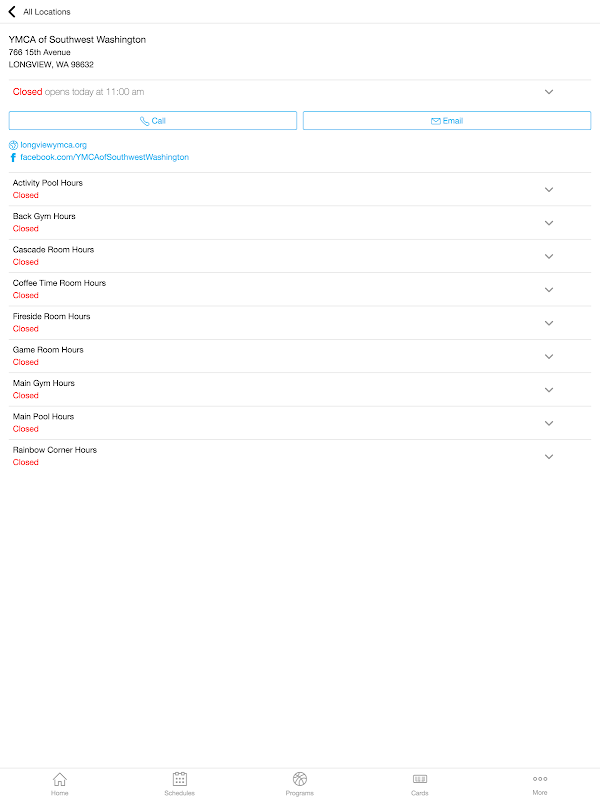600x800 pixels.
Task: Click the Activity Pool Hours label
Action: pyautogui.click(x=48, y=183)
